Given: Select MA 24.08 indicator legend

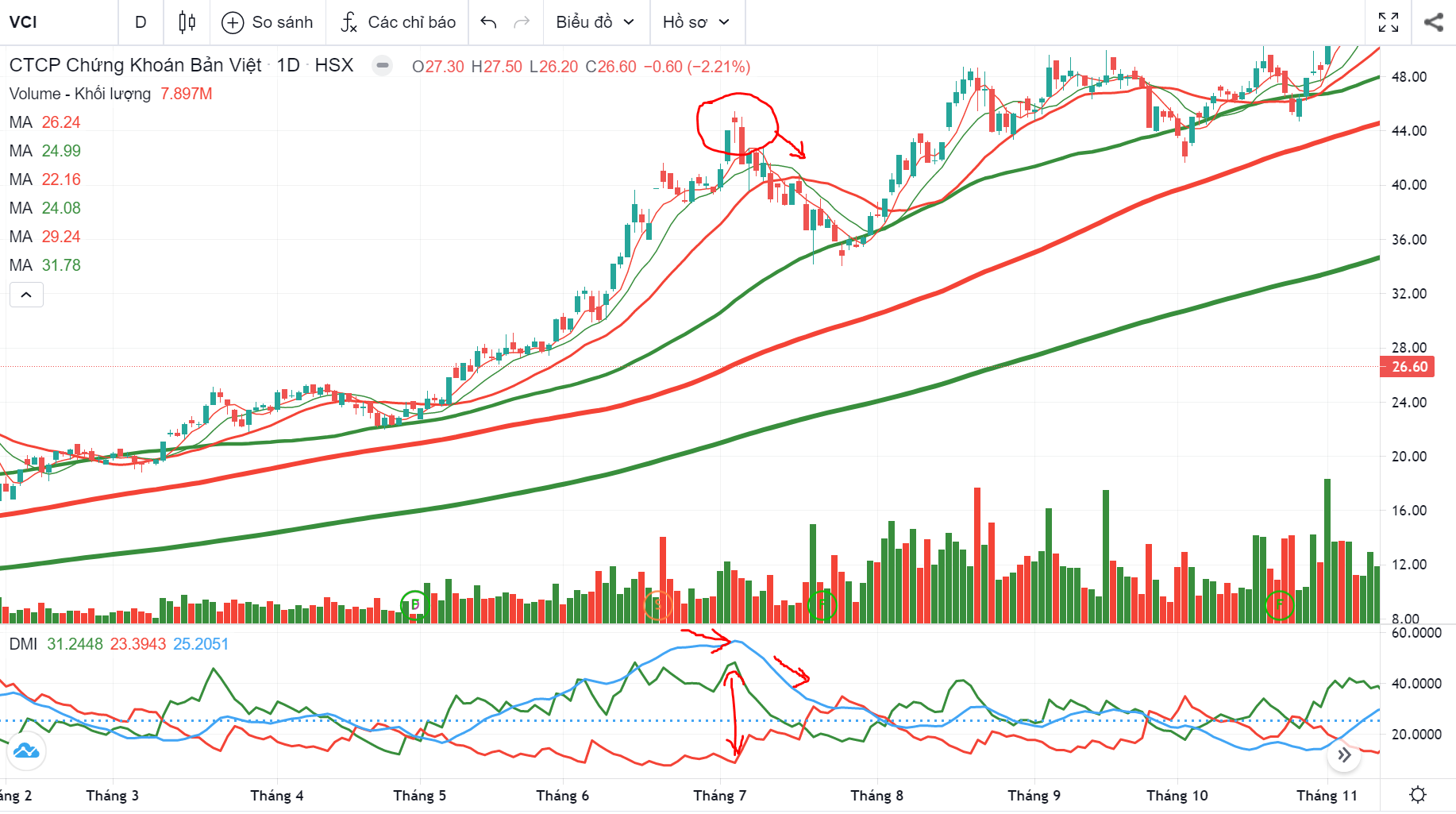Looking at the screenshot, I should coord(45,208).
